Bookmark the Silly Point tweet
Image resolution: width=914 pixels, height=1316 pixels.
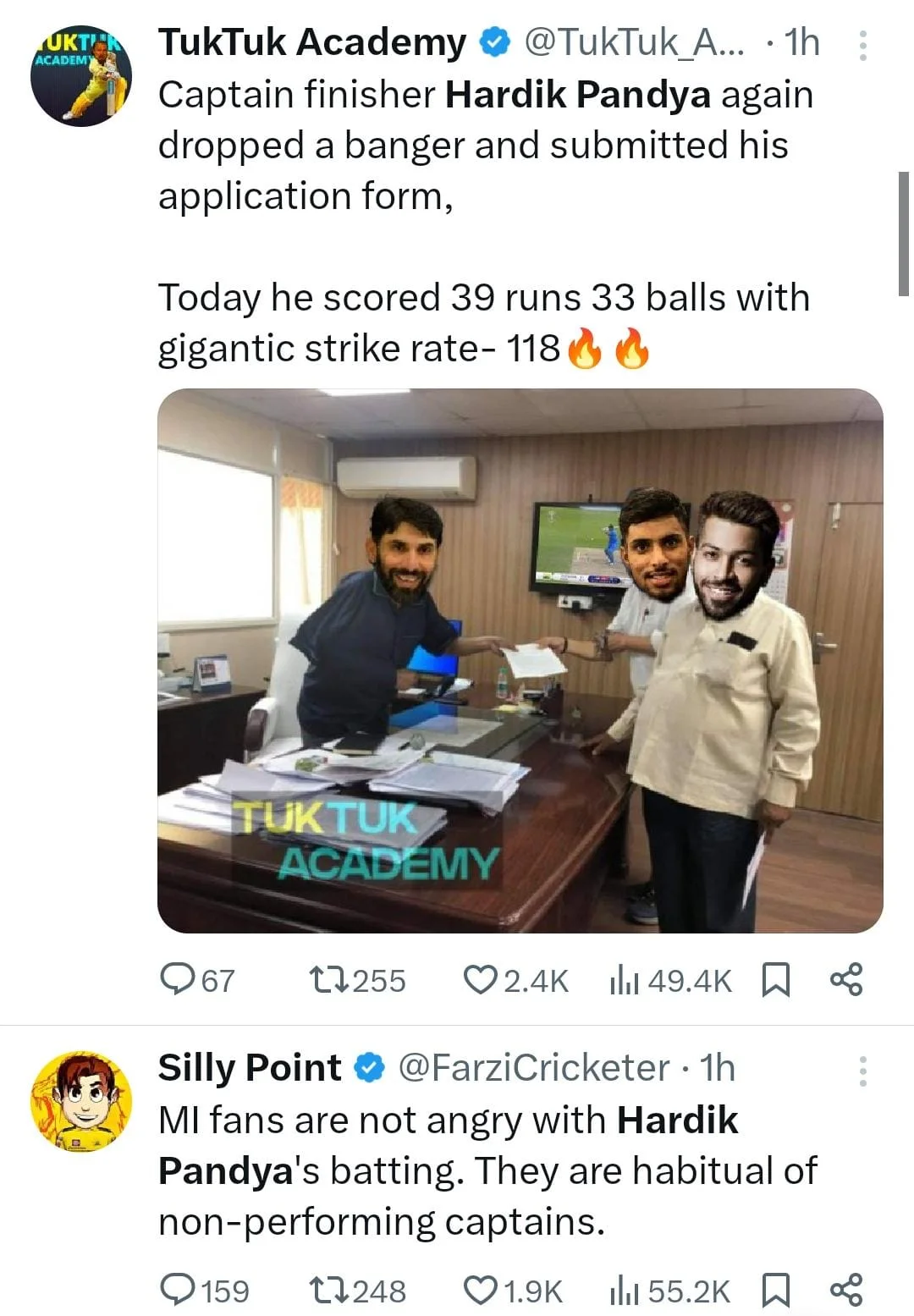coord(775,1290)
